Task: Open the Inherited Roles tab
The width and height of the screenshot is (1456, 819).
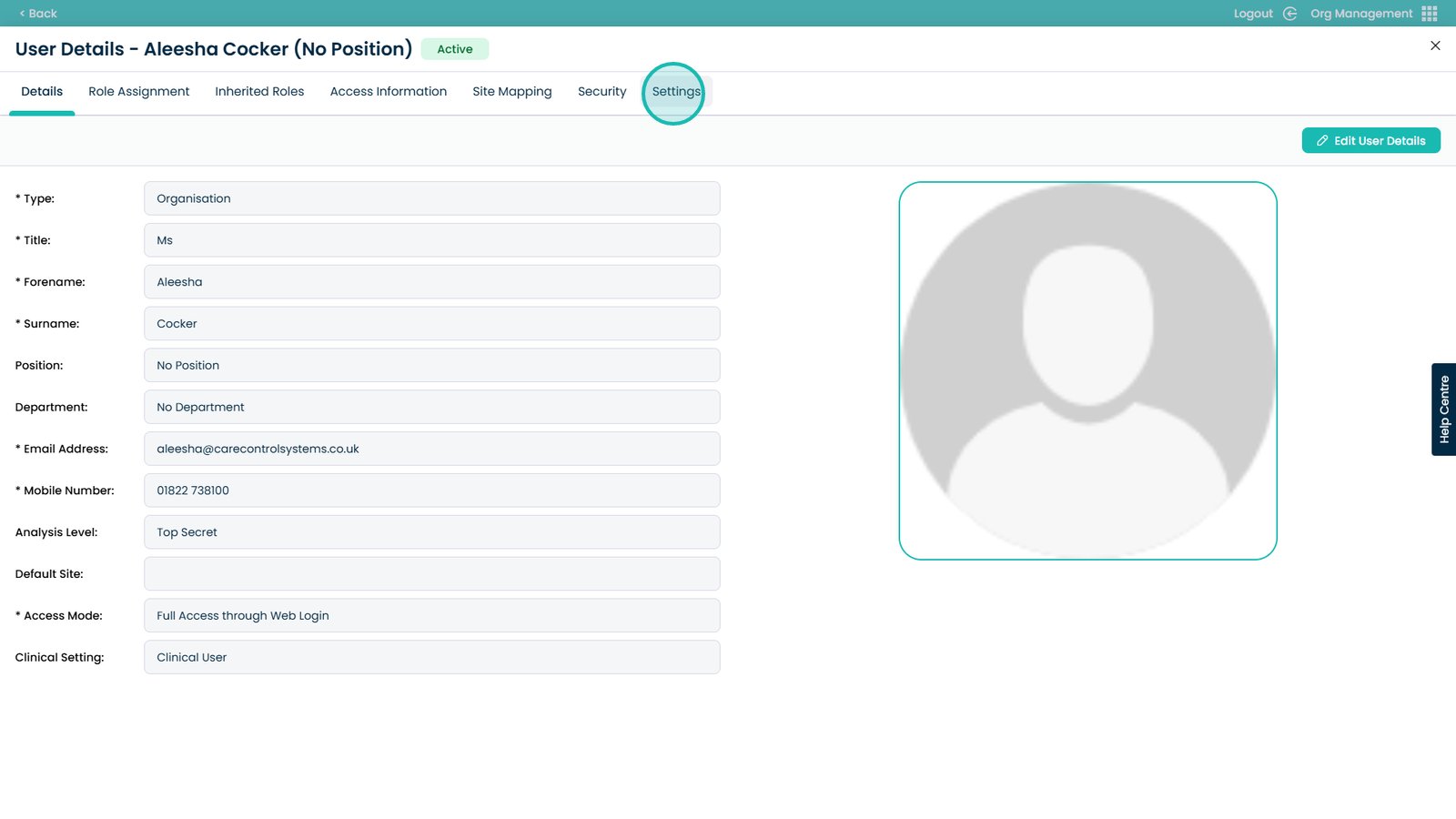Action: 259,92
